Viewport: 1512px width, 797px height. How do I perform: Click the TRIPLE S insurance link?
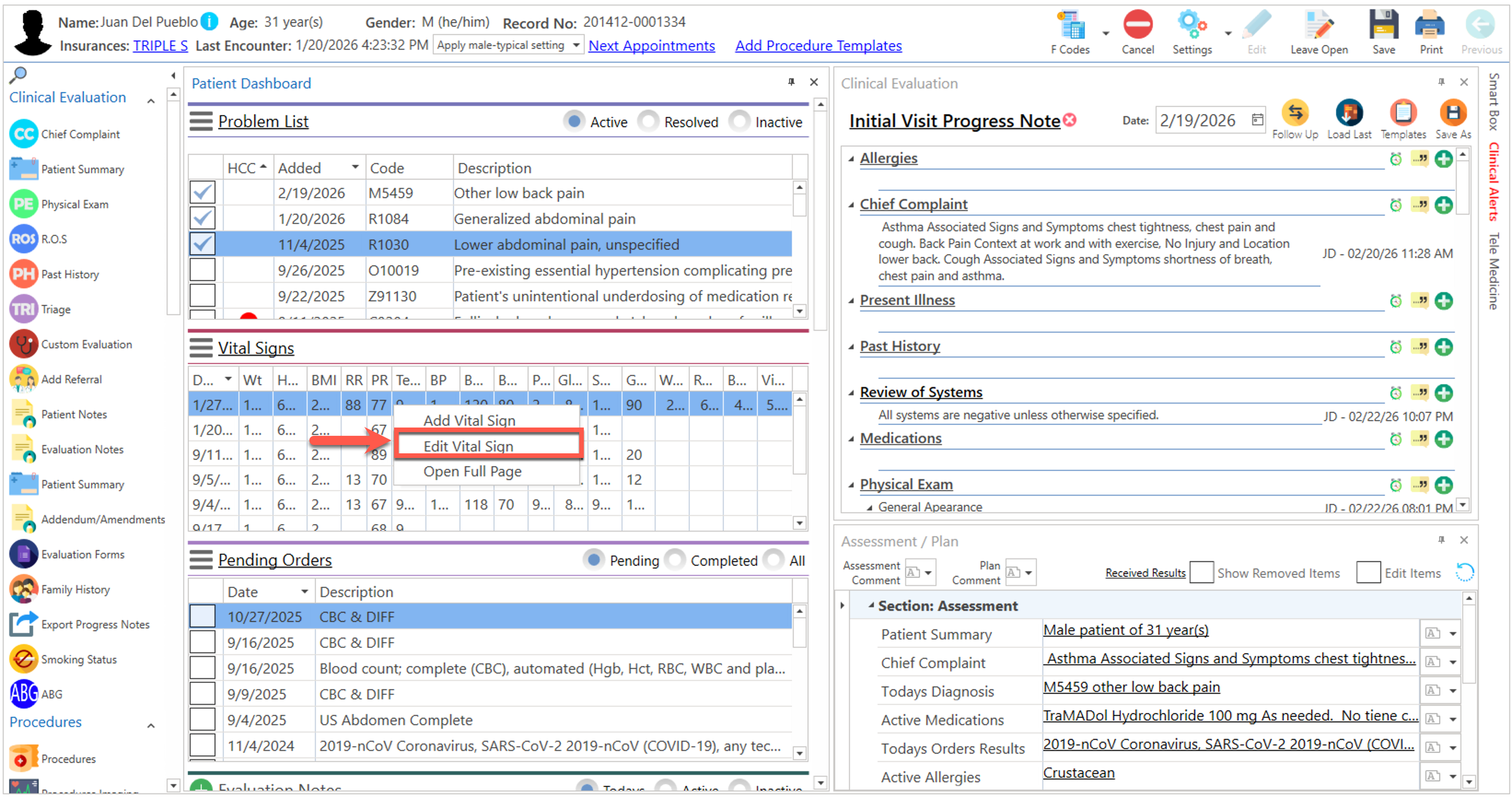coord(160,46)
